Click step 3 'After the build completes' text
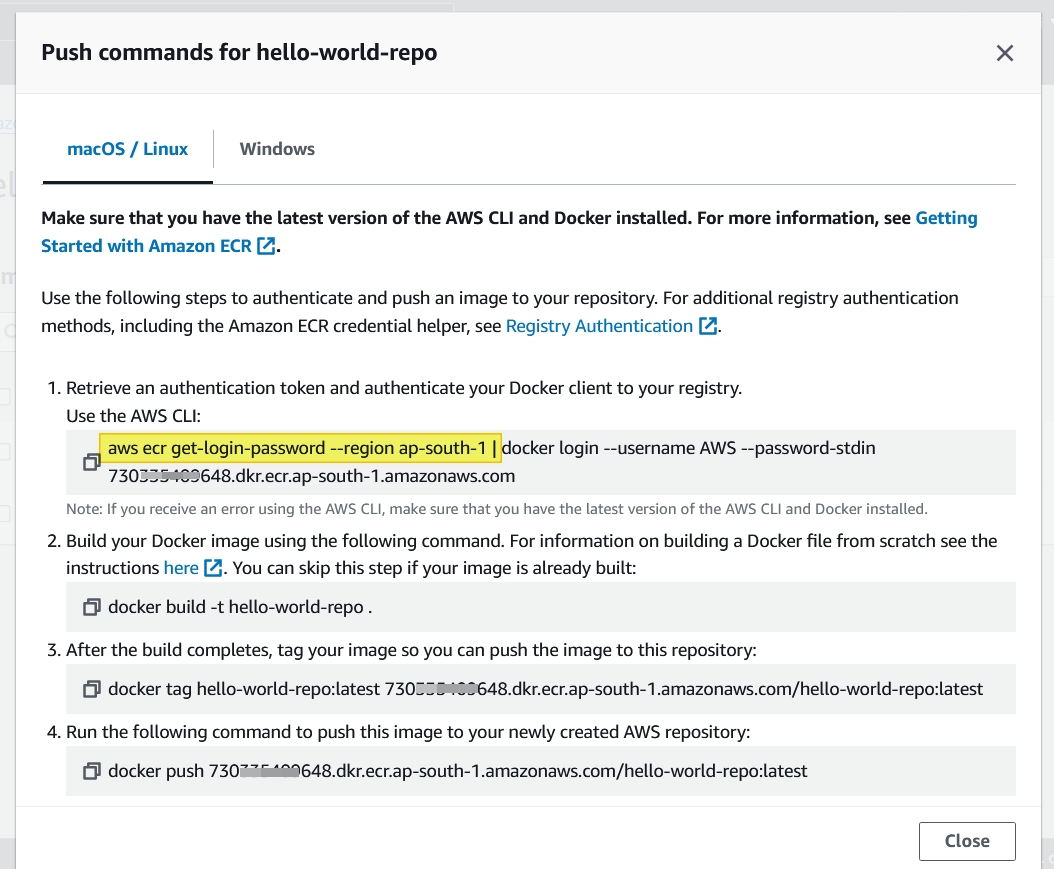This screenshot has height=869, width=1054. click(411, 651)
